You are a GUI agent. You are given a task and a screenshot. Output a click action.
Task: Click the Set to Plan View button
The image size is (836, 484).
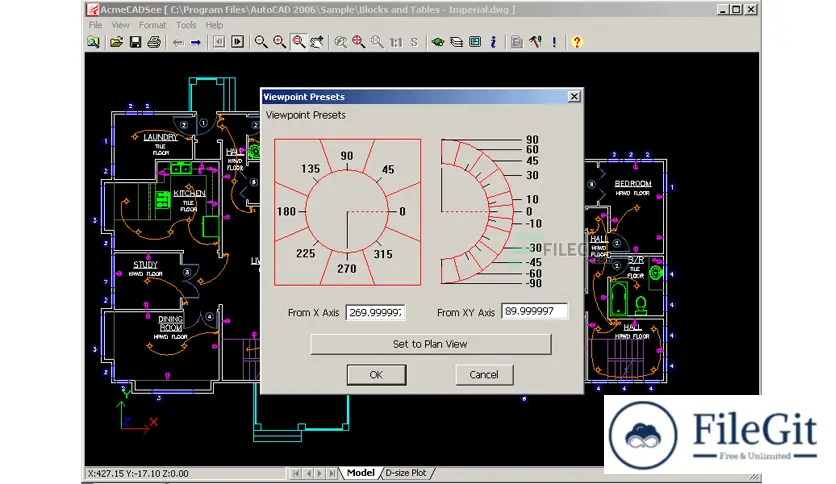coord(430,344)
